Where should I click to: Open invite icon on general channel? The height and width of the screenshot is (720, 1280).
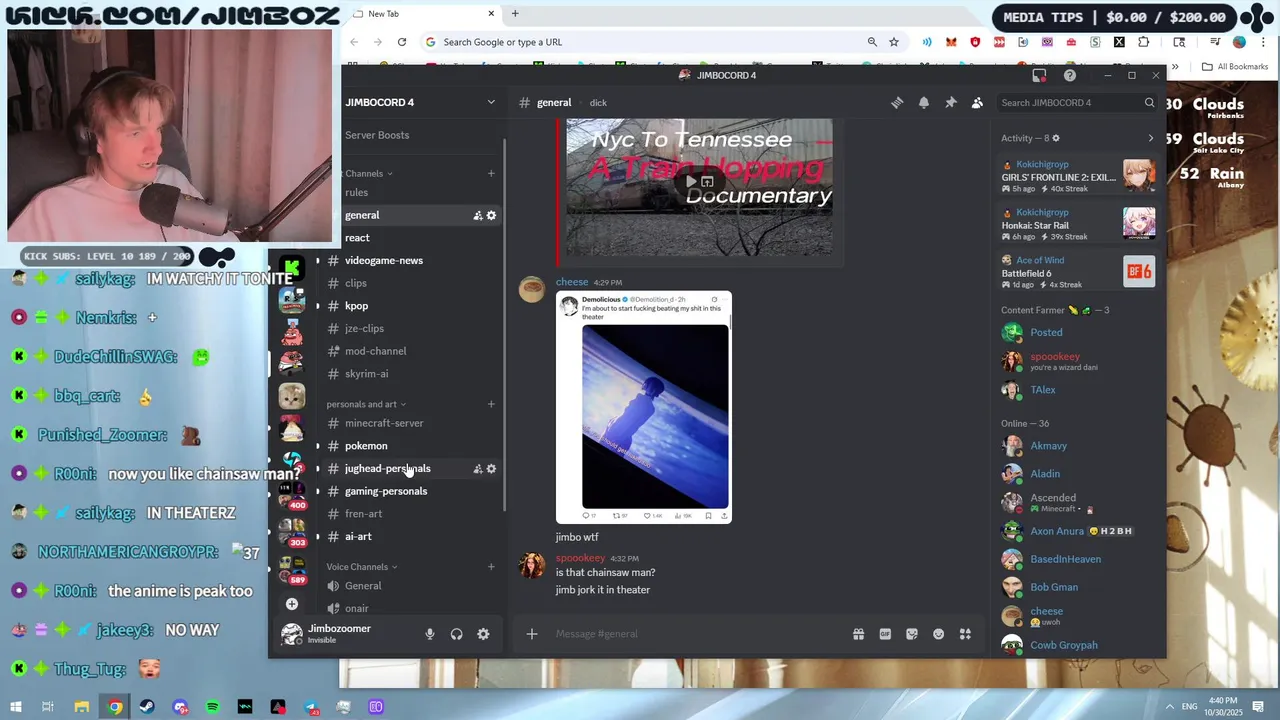coord(478,216)
